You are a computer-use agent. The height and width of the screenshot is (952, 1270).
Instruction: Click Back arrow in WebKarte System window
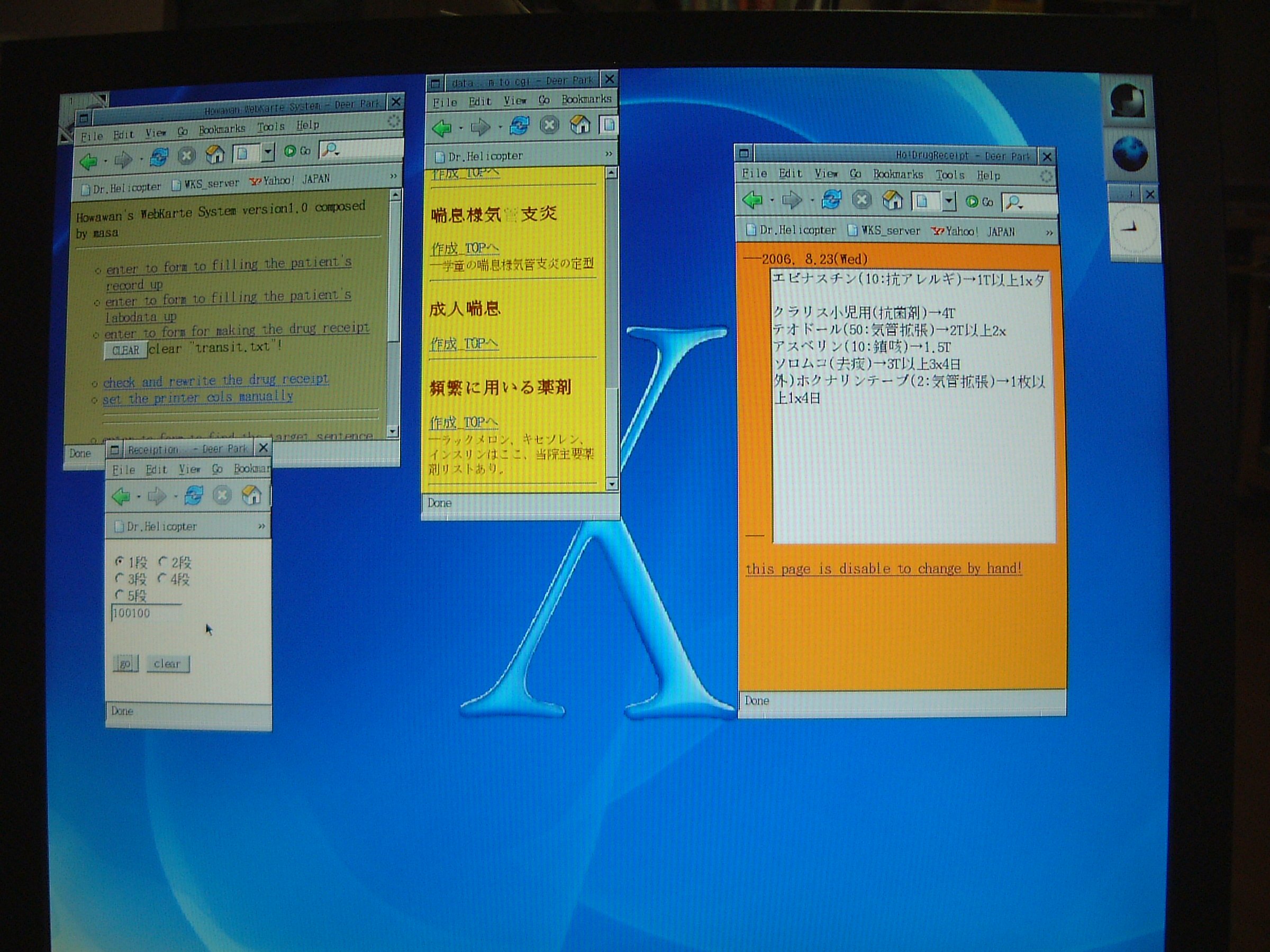click(x=88, y=161)
